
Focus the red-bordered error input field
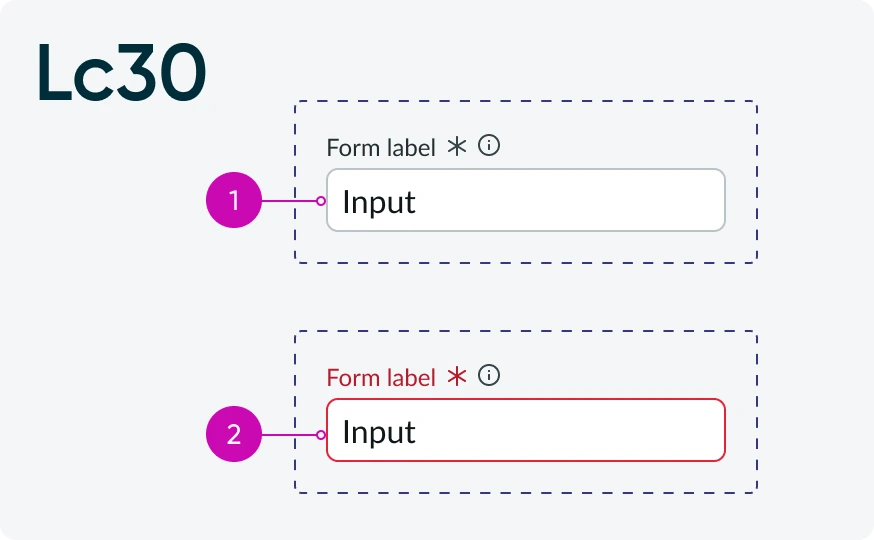[526, 430]
